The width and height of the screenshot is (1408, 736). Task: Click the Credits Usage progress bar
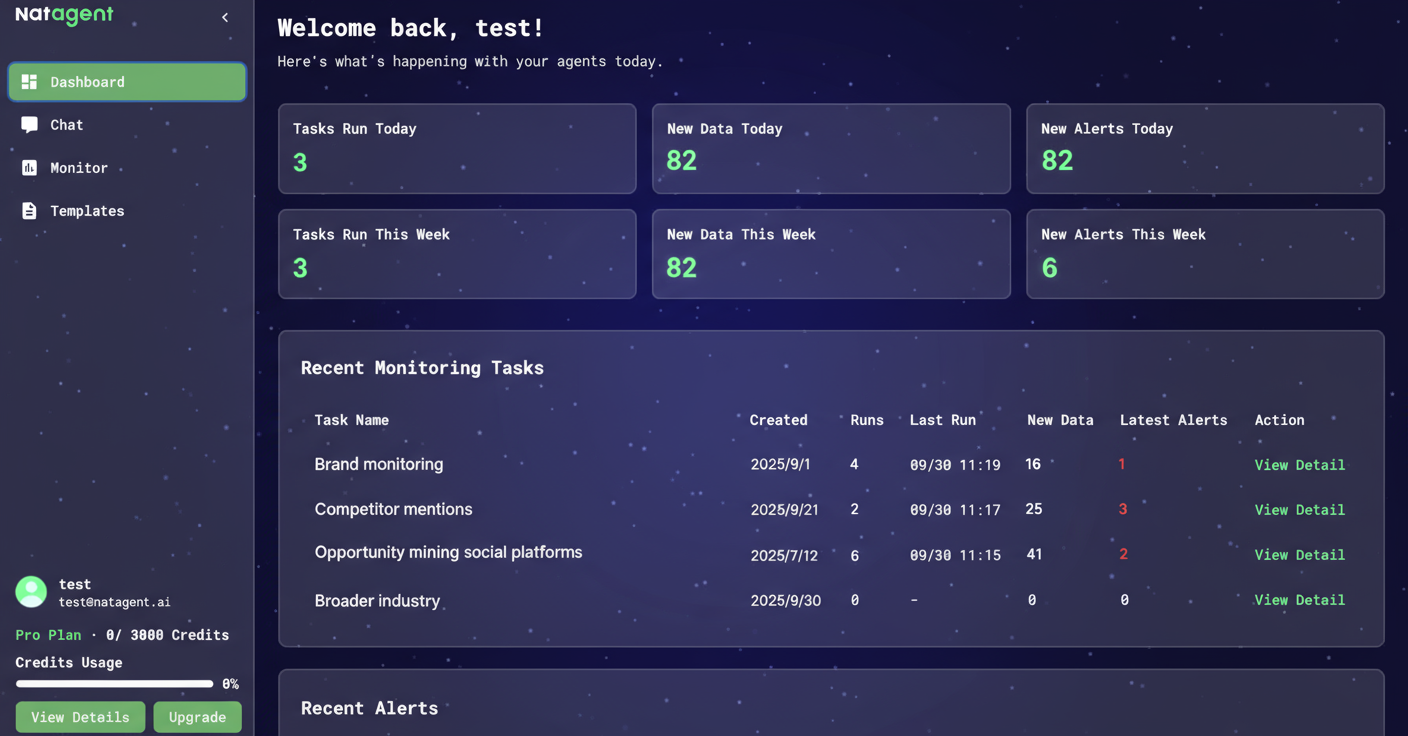(114, 683)
